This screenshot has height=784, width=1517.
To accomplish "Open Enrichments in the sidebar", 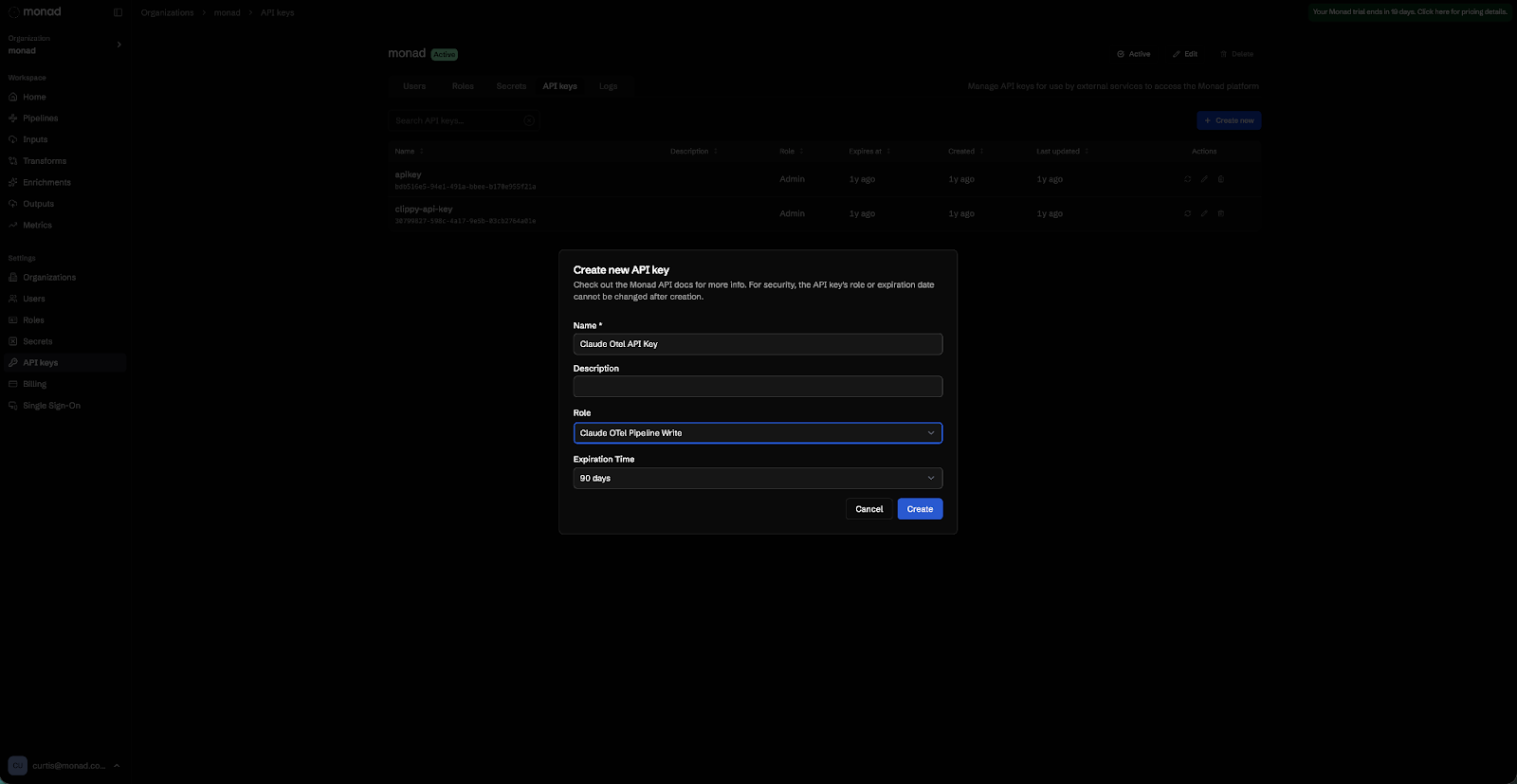I will (x=46, y=182).
